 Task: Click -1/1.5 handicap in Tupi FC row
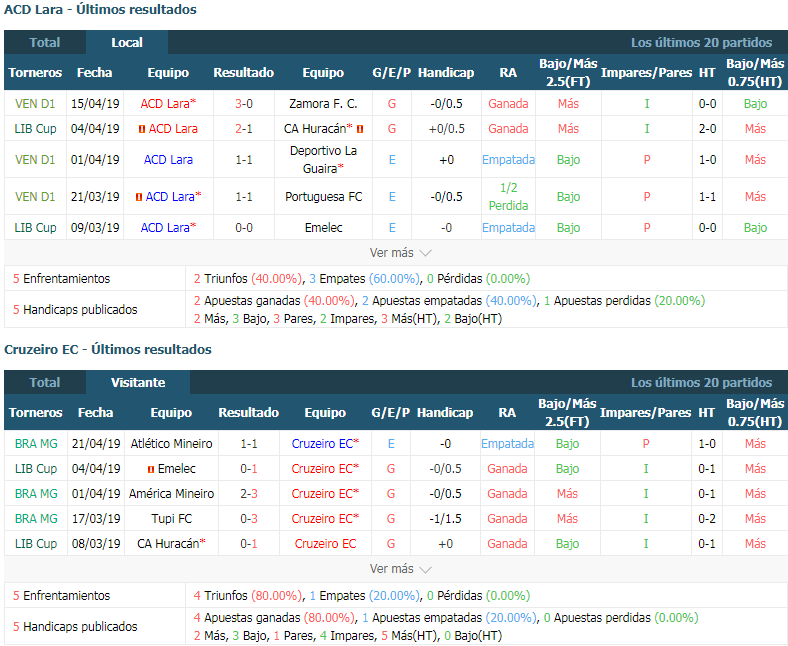[x=445, y=518]
